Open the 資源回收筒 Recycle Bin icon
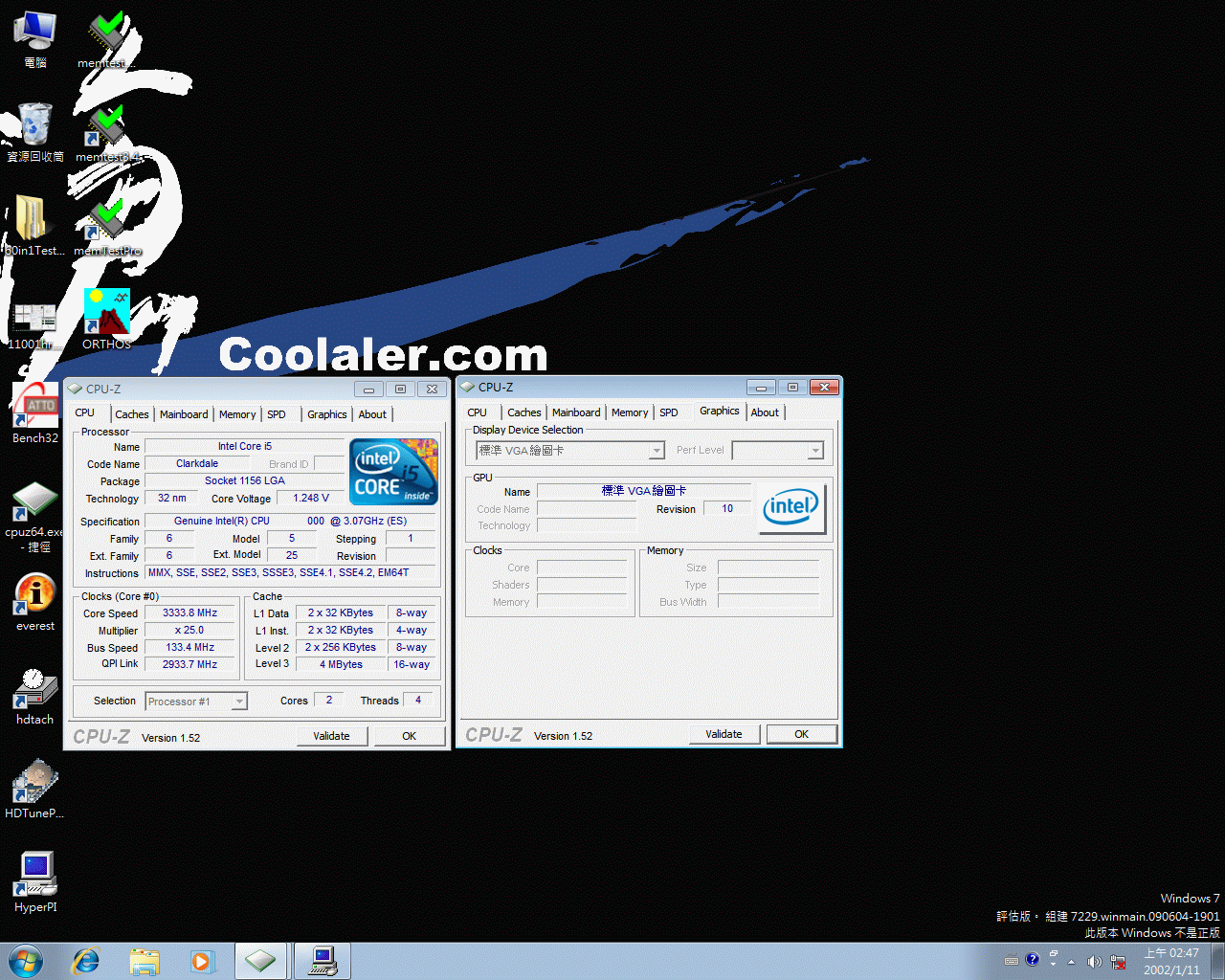1225x980 pixels. coord(35,132)
